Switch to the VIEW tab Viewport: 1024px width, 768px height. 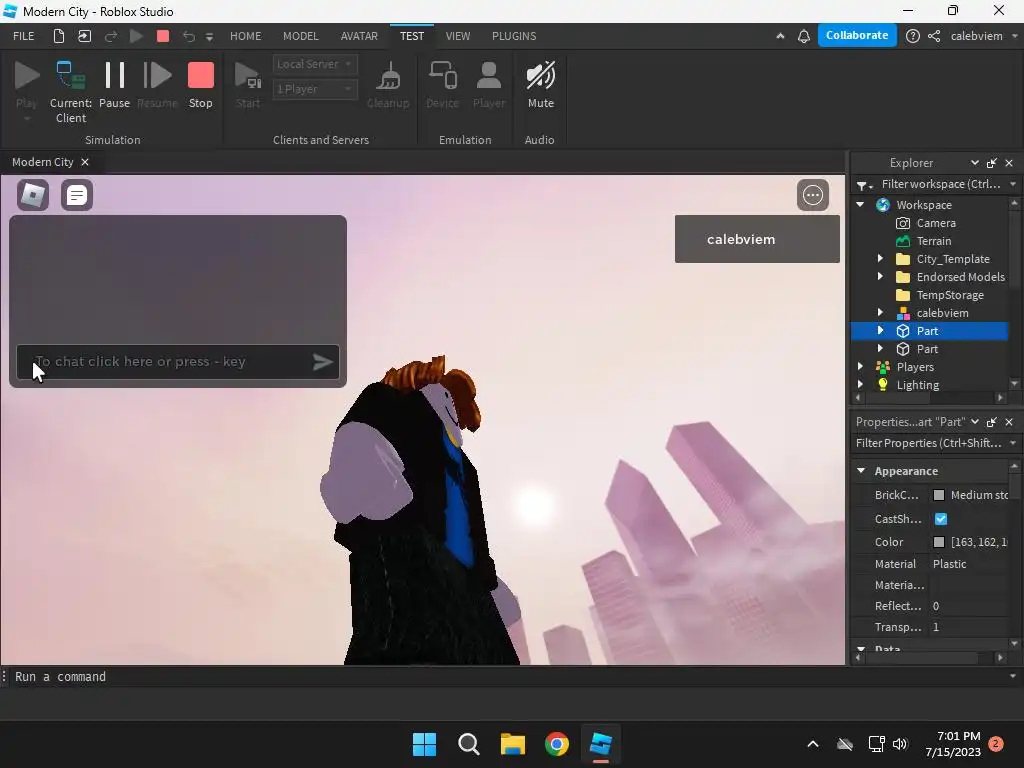(458, 36)
